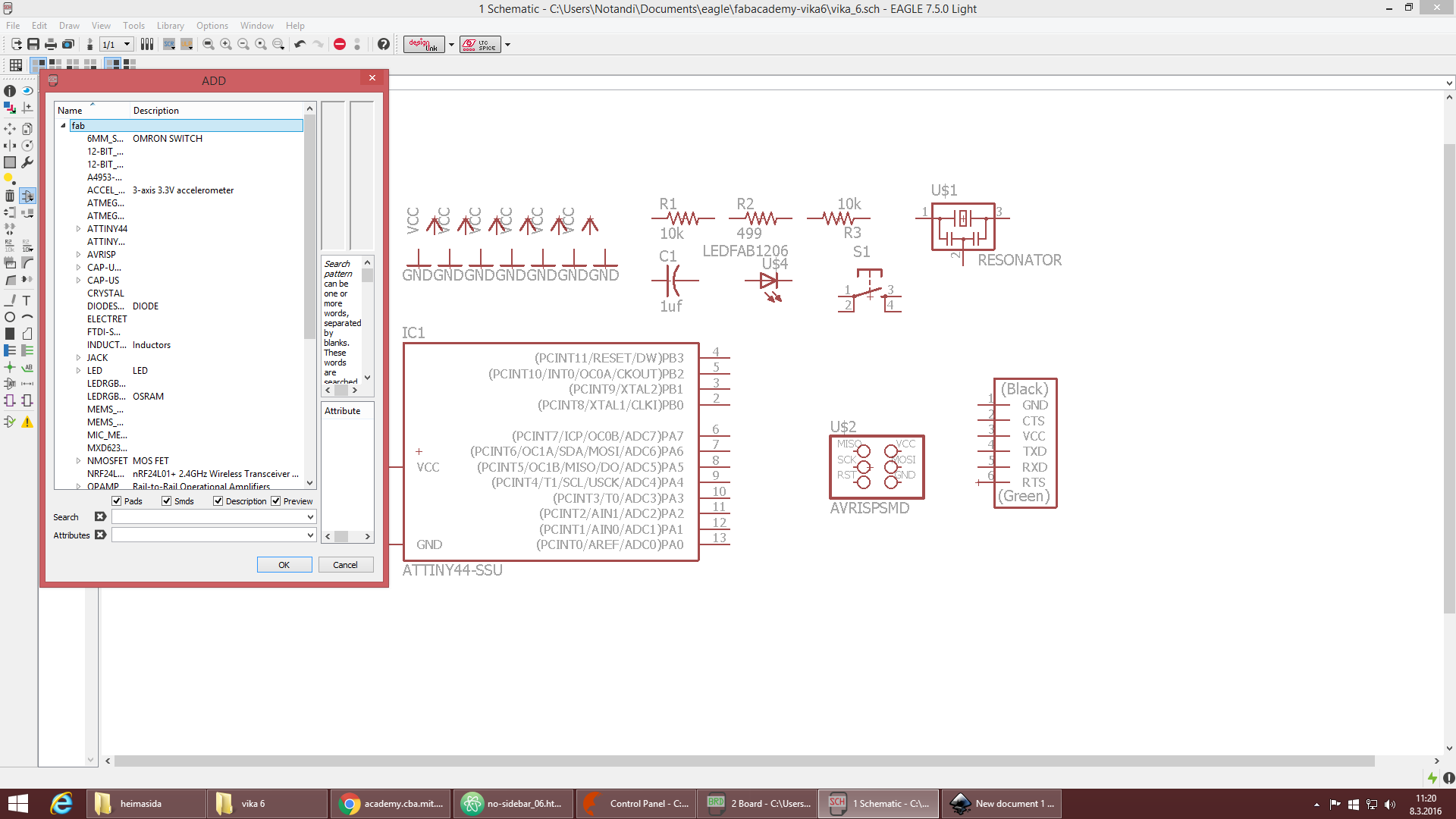This screenshot has width=1456, height=819.
Task: Select the Delete trash can tool
Action: [10, 196]
